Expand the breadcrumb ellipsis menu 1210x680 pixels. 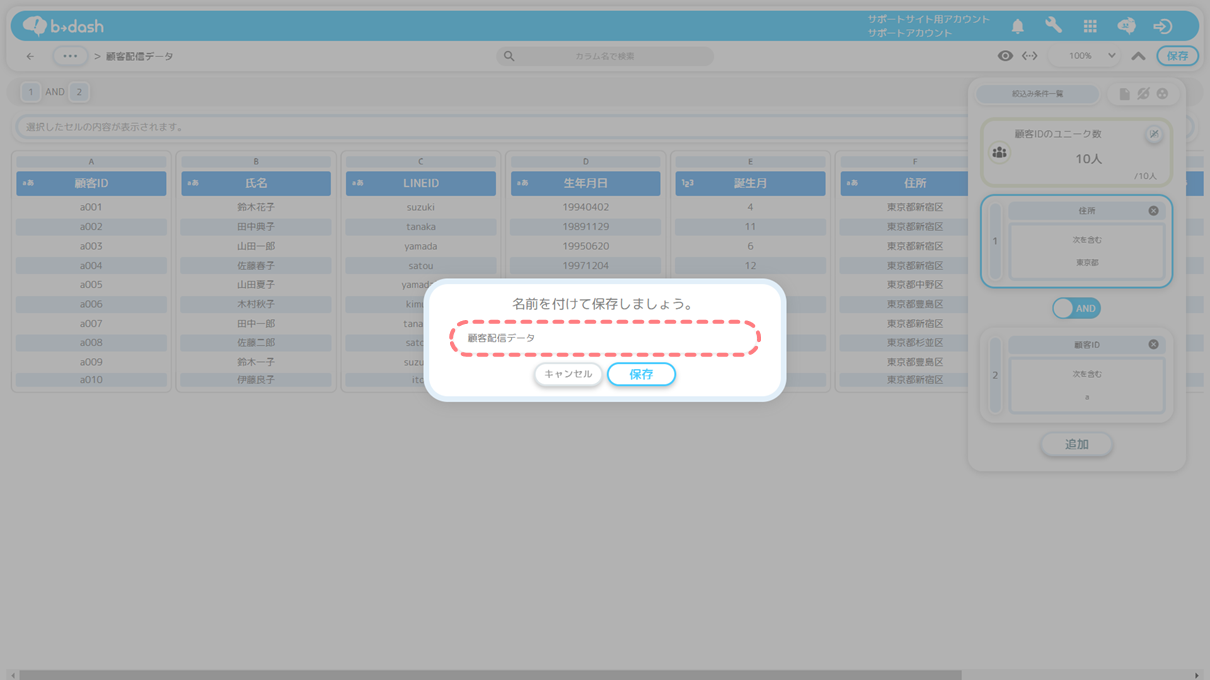click(69, 57)
